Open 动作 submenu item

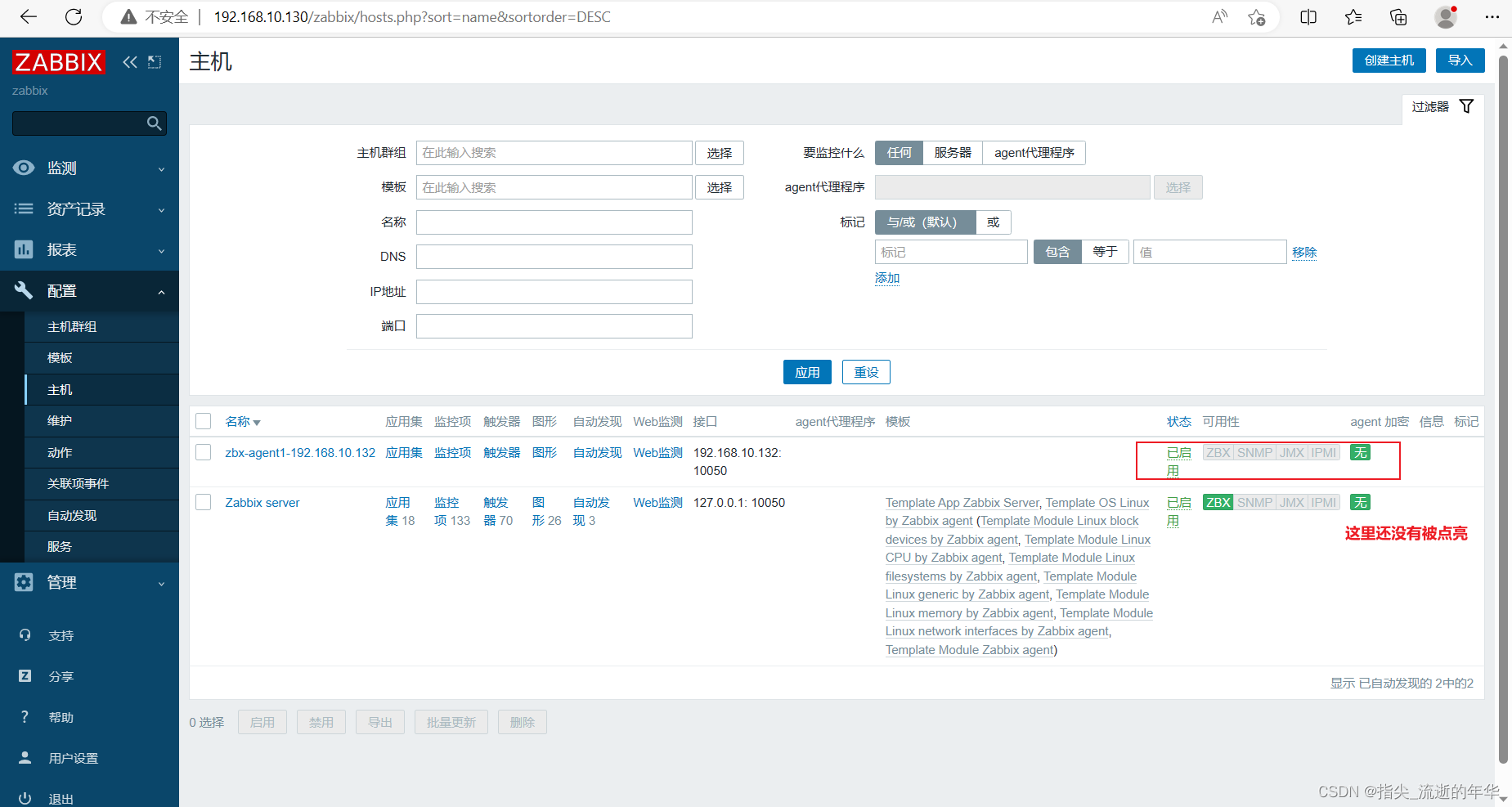pos(101,452)
